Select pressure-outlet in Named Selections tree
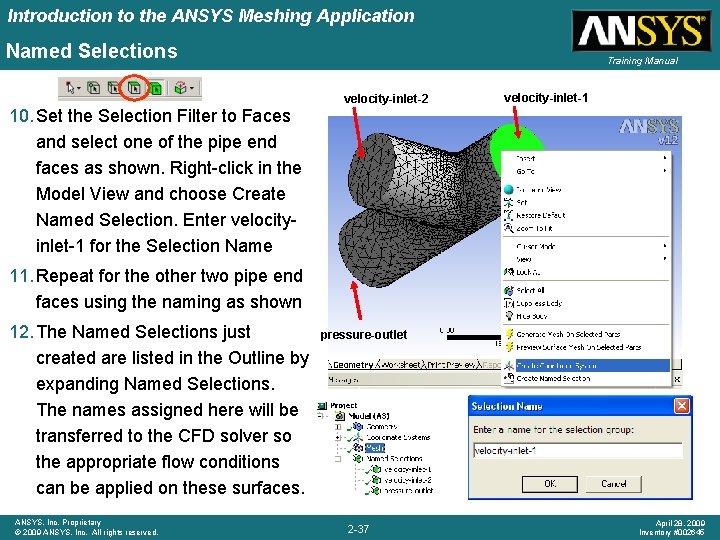The height and width of the screenshot is (540, 720). pyautogui.click(x=407, y=490)
